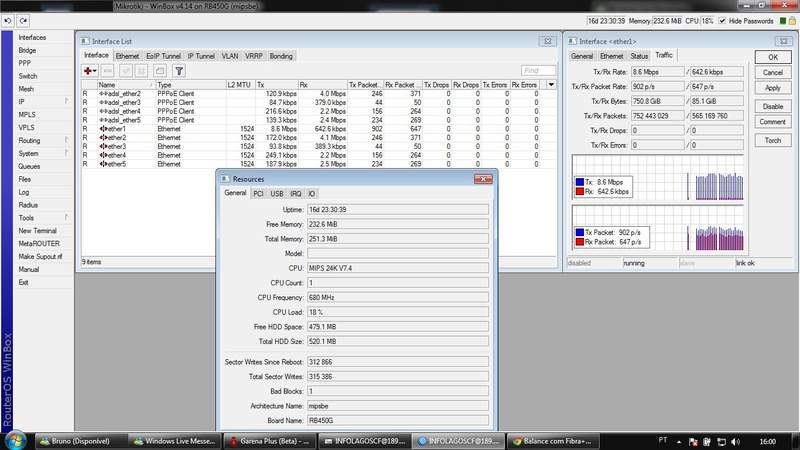This screenshot has height=450, width=800.
Task: Select the adsl_ether5 PPPoE Client row
Action: coord(318,120)
